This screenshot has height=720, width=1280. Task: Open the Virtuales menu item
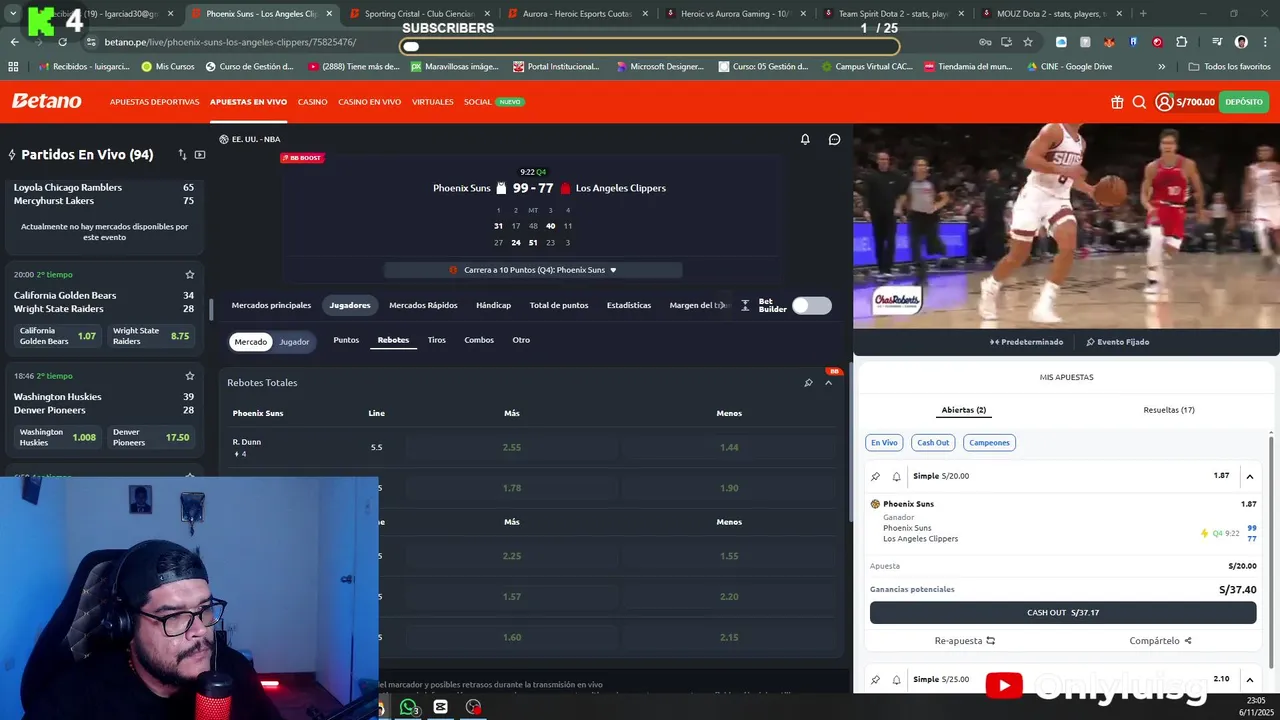[x=432, y=102]
